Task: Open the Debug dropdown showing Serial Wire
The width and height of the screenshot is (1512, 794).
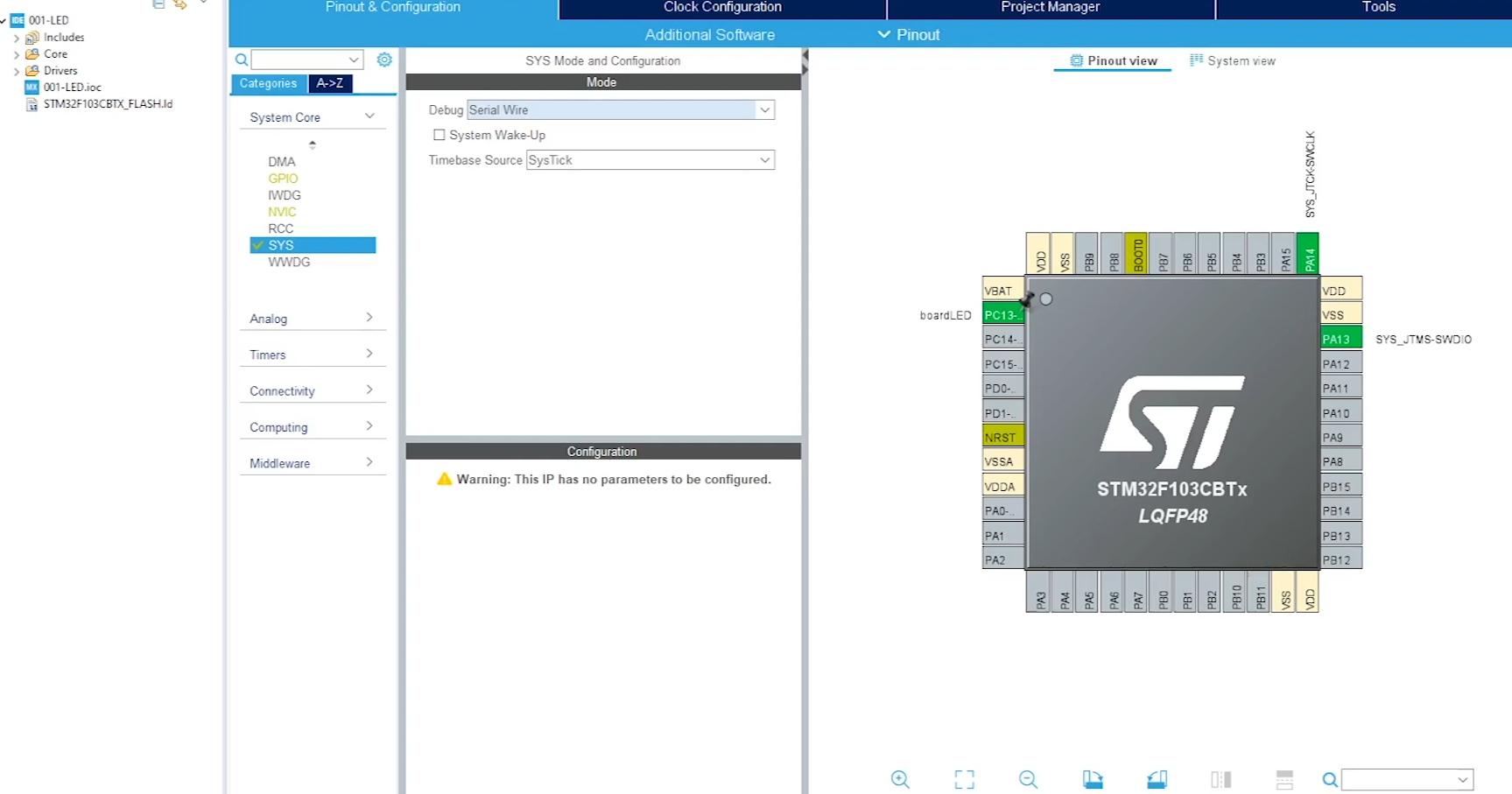Action: 620,109
